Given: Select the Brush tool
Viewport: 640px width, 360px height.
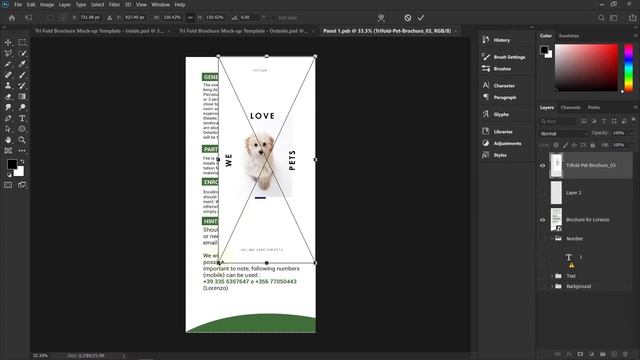Looking at the screenshot, I should [x=22, y=75].
